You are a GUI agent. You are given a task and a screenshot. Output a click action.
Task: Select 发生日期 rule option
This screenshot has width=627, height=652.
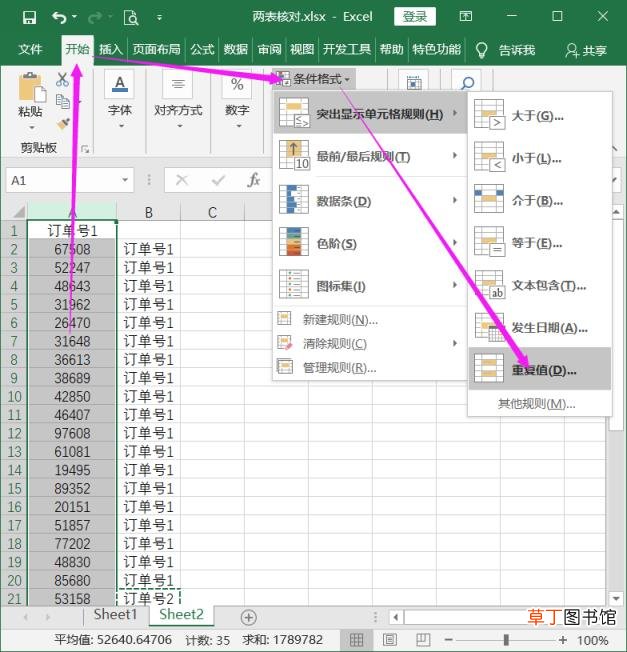tap(540, 327)
